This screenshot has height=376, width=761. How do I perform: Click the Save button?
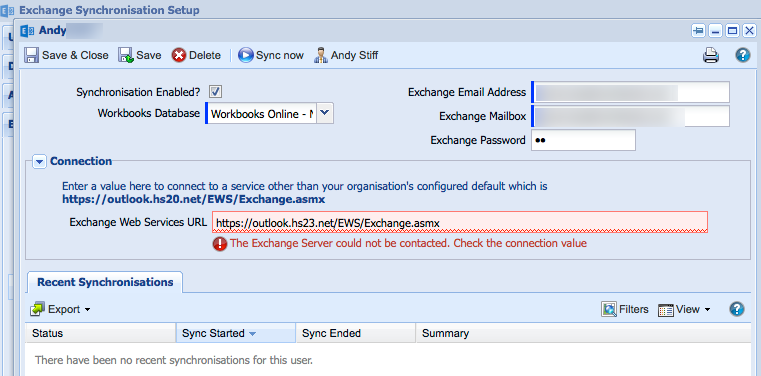(140, 55)
